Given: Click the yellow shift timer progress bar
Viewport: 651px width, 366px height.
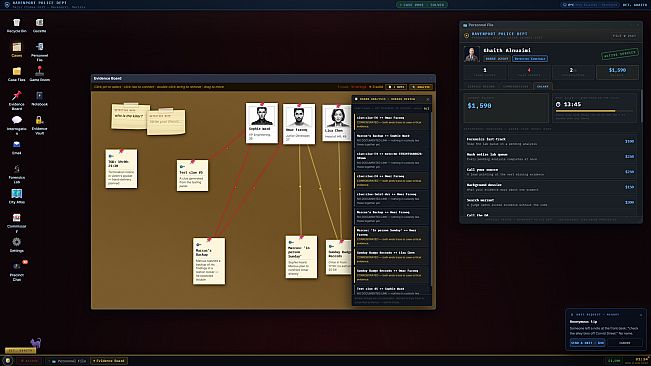Looking at the screenshot, I should 595,111.
